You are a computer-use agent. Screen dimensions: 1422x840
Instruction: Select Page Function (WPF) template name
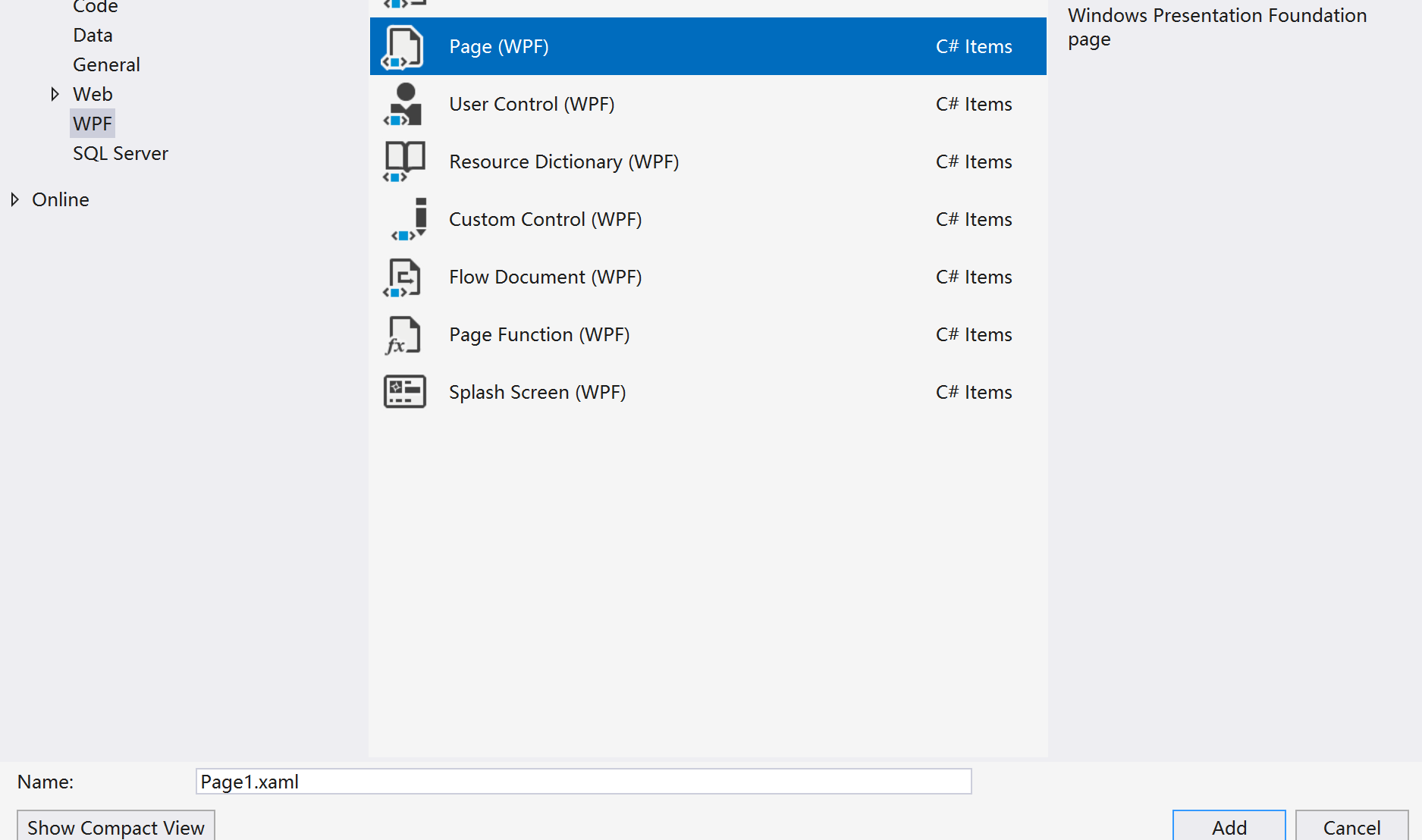pyautogui.click(x=539, y=334)
